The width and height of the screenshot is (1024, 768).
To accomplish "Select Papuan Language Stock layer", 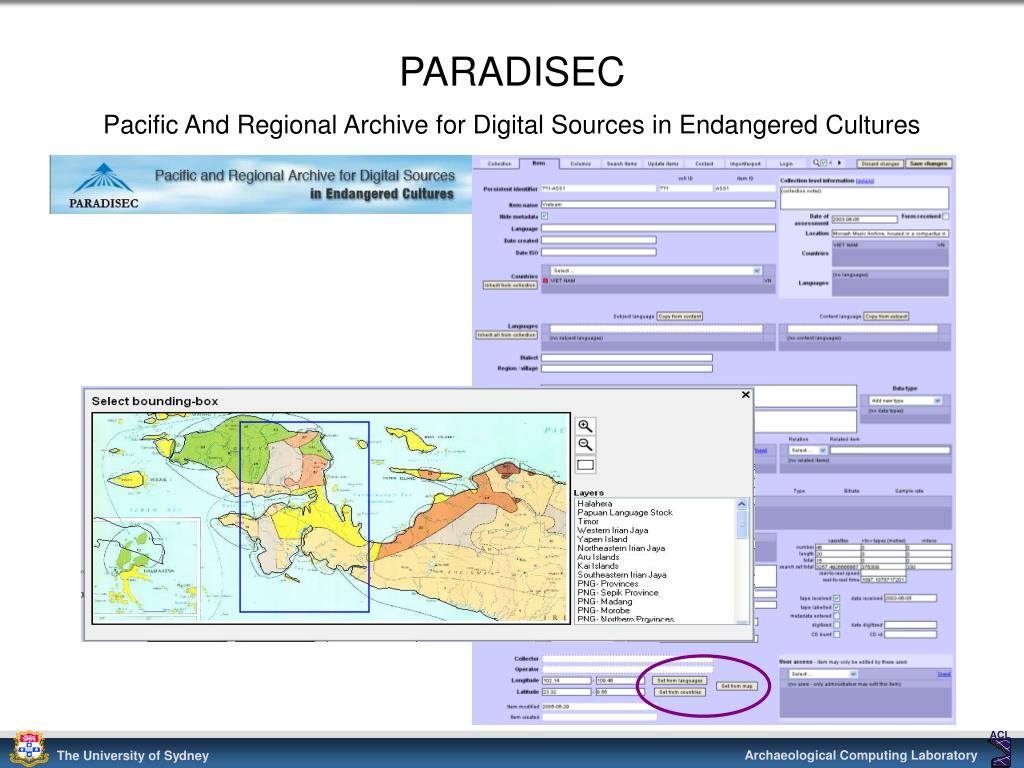I will pos(624,513).
